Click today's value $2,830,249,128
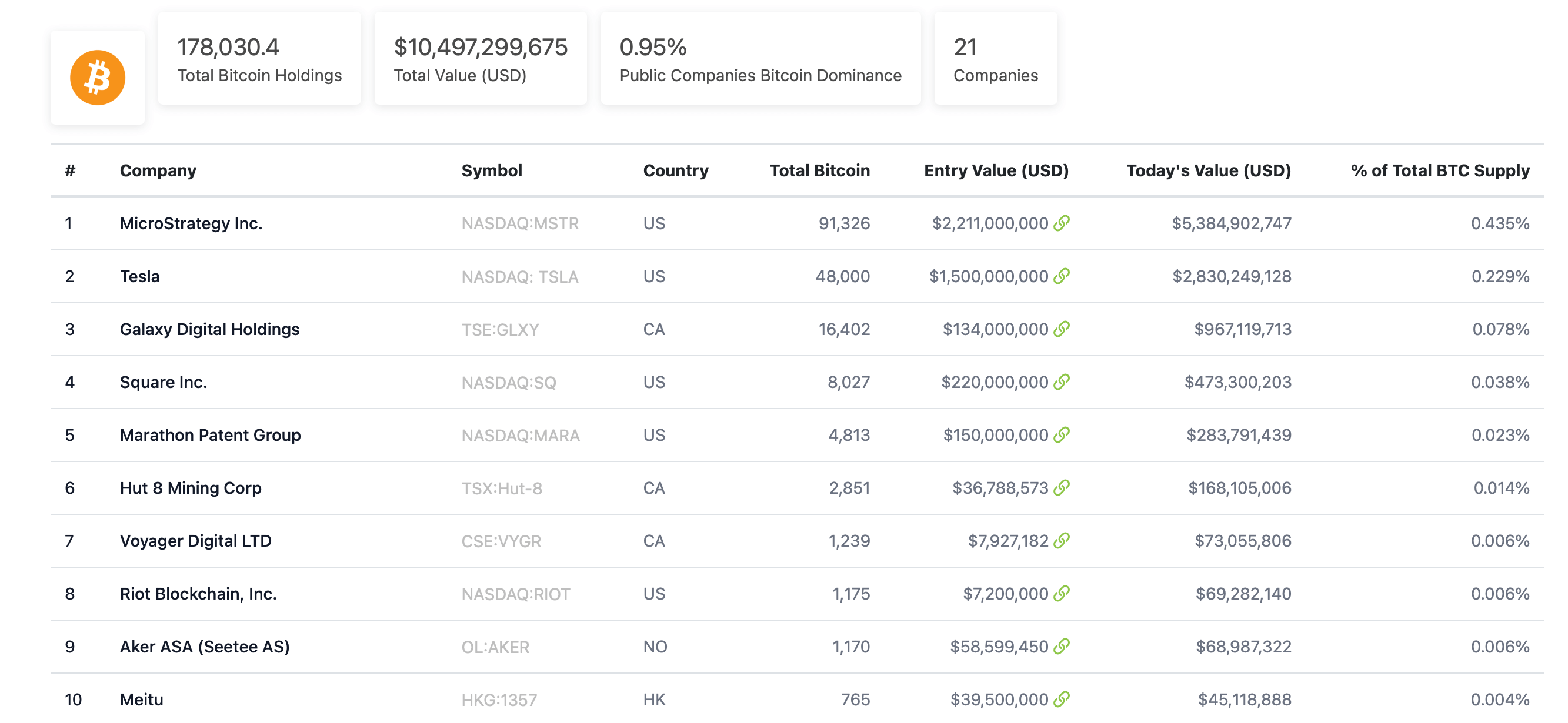Viewport: 1568px width, 723px height. coord(1232,276)
